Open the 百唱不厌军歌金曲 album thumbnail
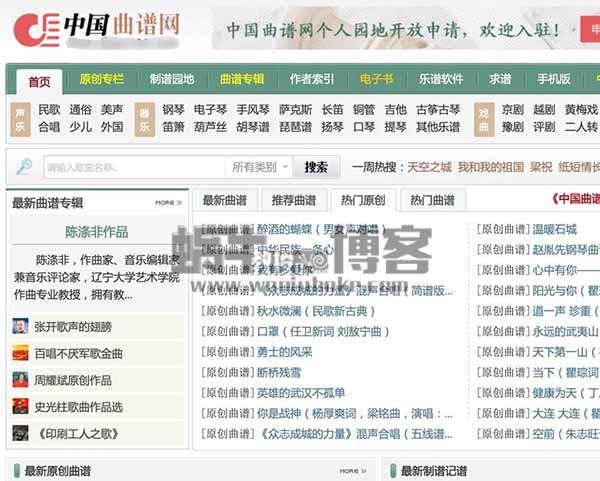Screen dimensions: 600x481 pos(20,353)
